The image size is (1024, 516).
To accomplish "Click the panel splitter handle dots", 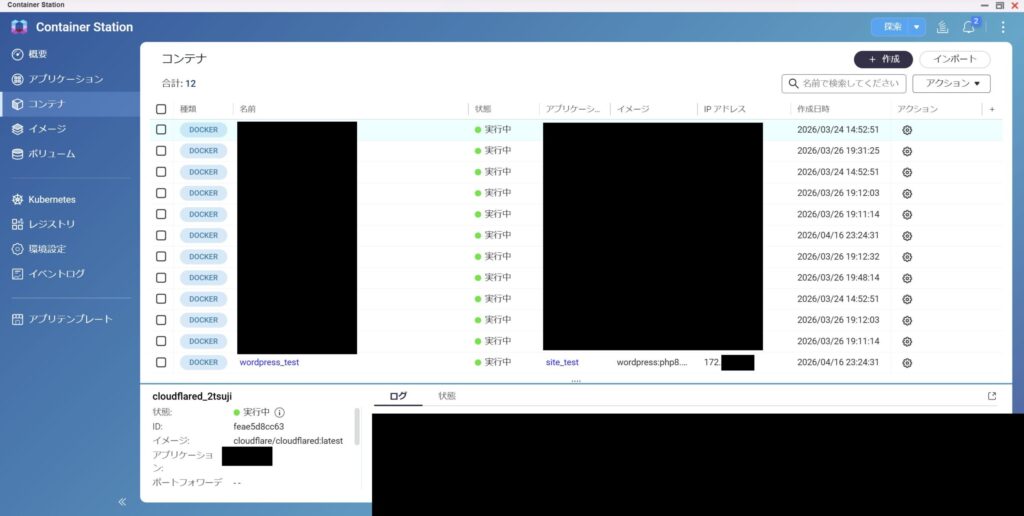I will 575,381.
